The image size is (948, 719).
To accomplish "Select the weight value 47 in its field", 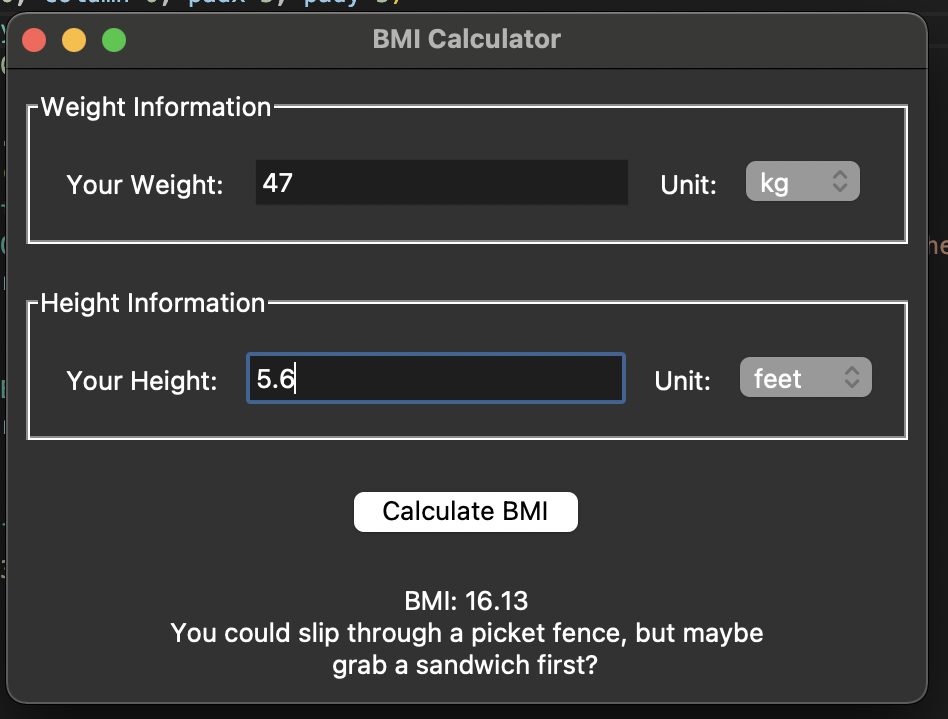I will tap(276, 183).
